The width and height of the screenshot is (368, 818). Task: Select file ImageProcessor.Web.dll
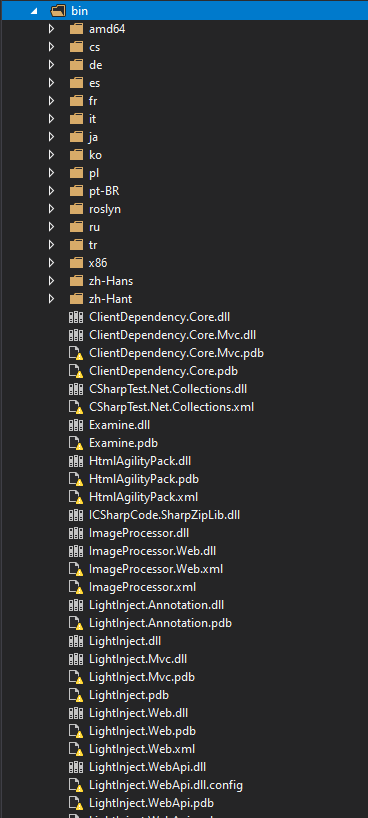(152, 551)
